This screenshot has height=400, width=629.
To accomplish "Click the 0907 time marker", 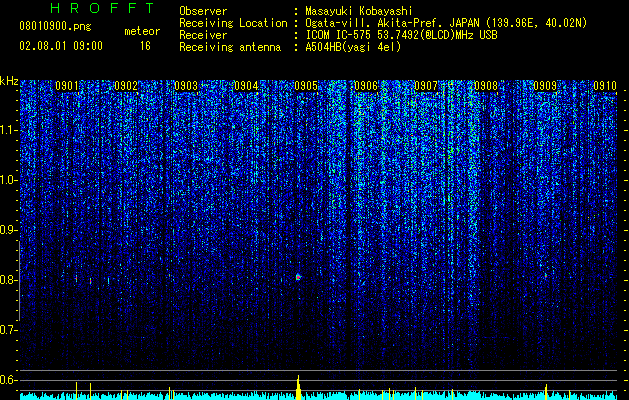I will coord(426,86).
